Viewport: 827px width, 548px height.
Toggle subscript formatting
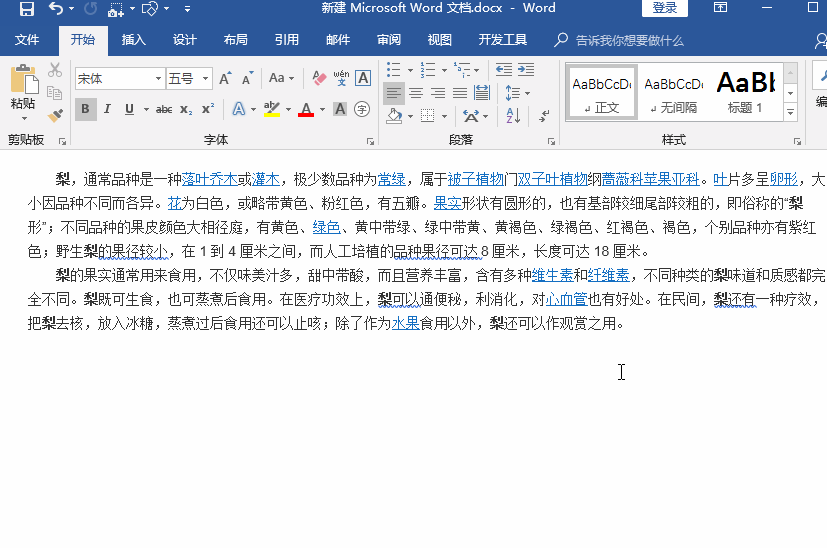186,109
